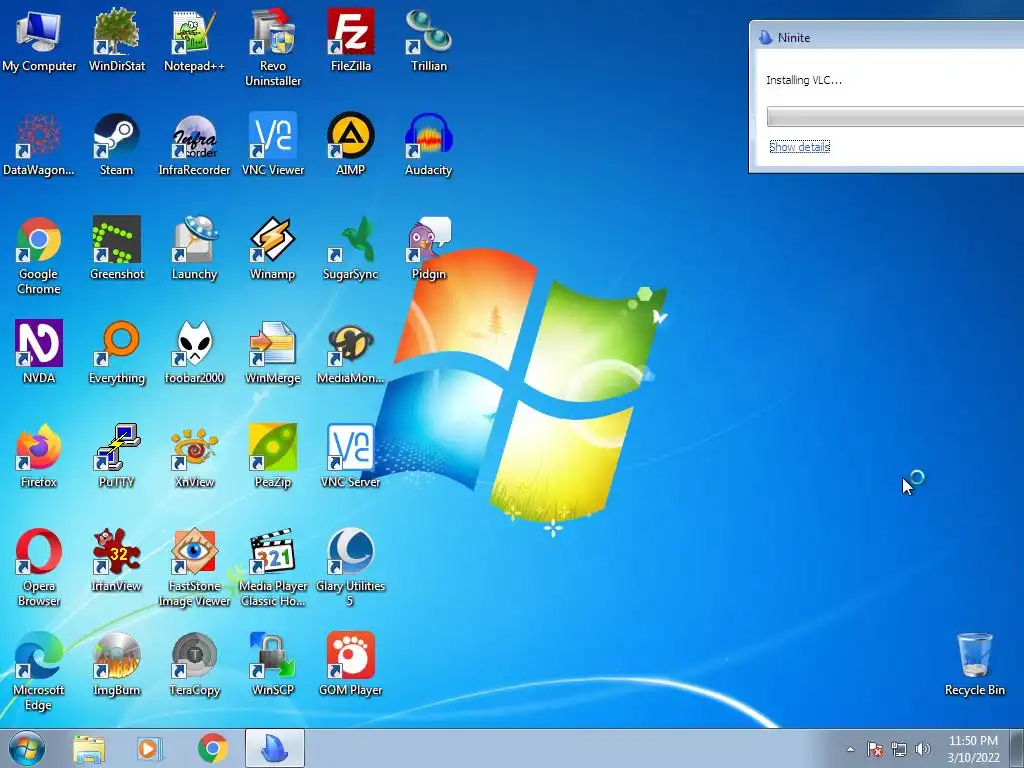Select the WinMerge shortcut
Viewport: 1024px width, 768px height.
pyautogui.click(x=273, y=352)
